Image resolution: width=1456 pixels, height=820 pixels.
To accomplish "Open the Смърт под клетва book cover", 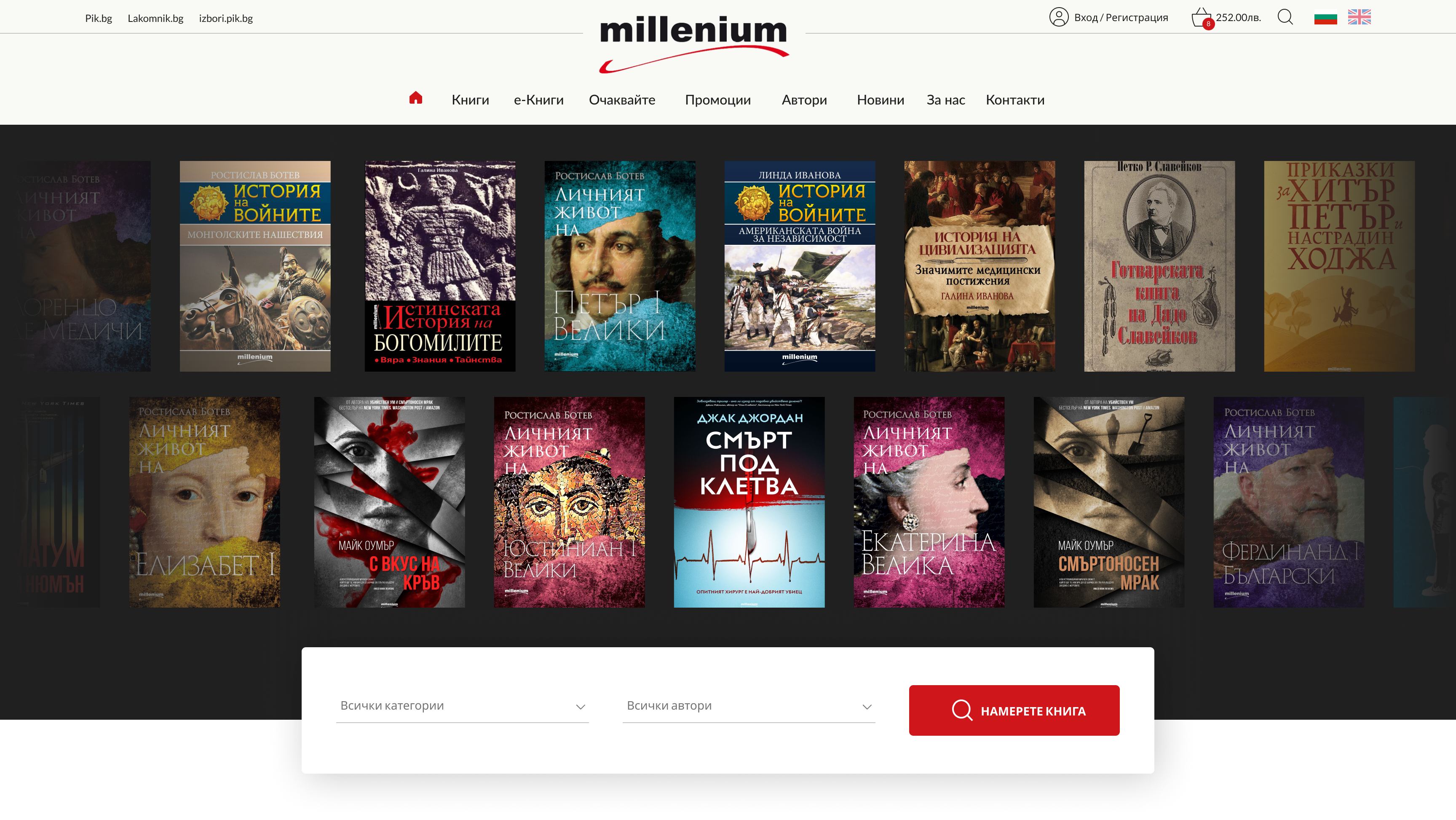I will (749, 502).
